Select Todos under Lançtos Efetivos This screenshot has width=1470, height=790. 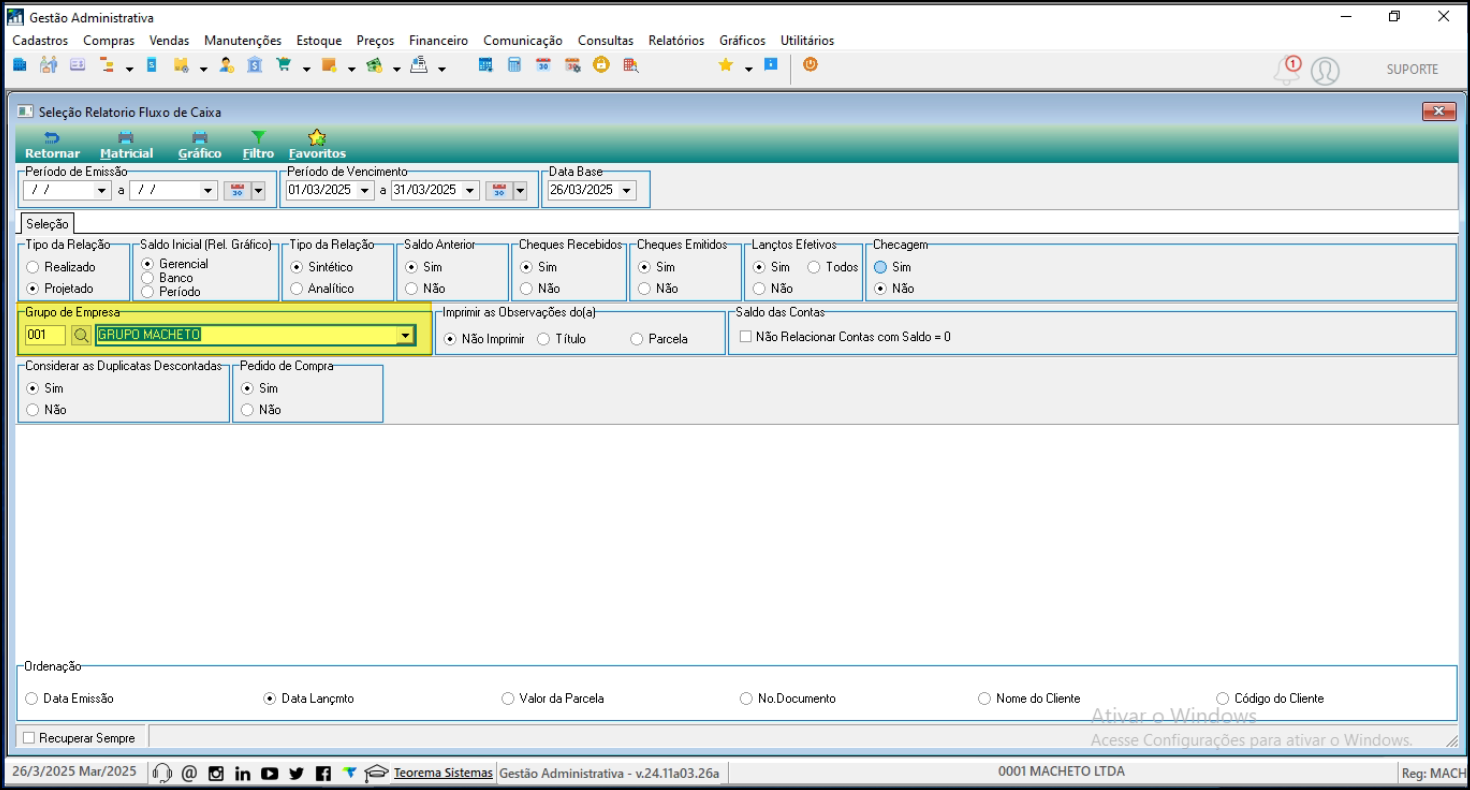[814, 267]
